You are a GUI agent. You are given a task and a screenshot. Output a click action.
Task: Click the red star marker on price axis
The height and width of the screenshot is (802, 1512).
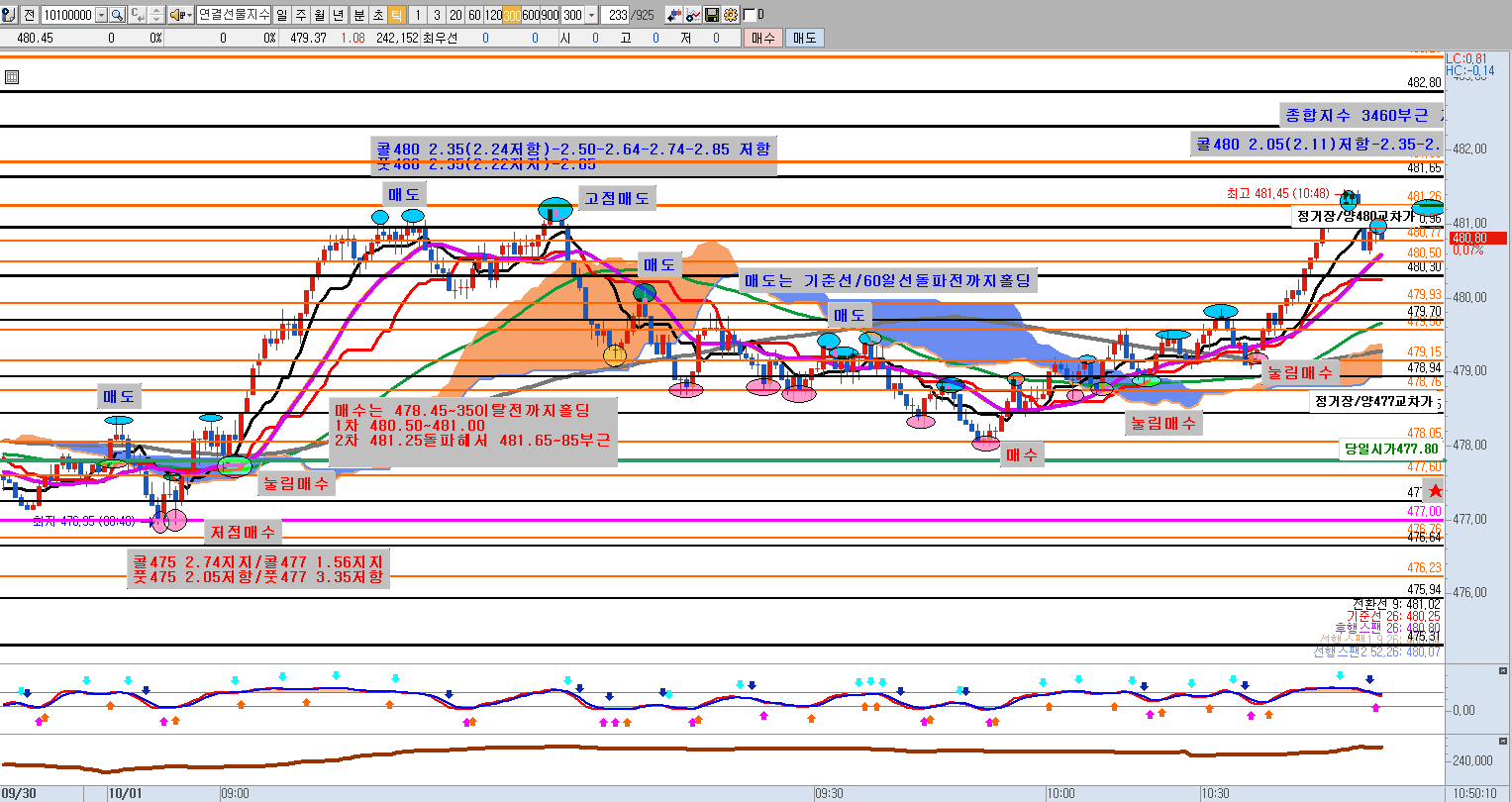1436,491
